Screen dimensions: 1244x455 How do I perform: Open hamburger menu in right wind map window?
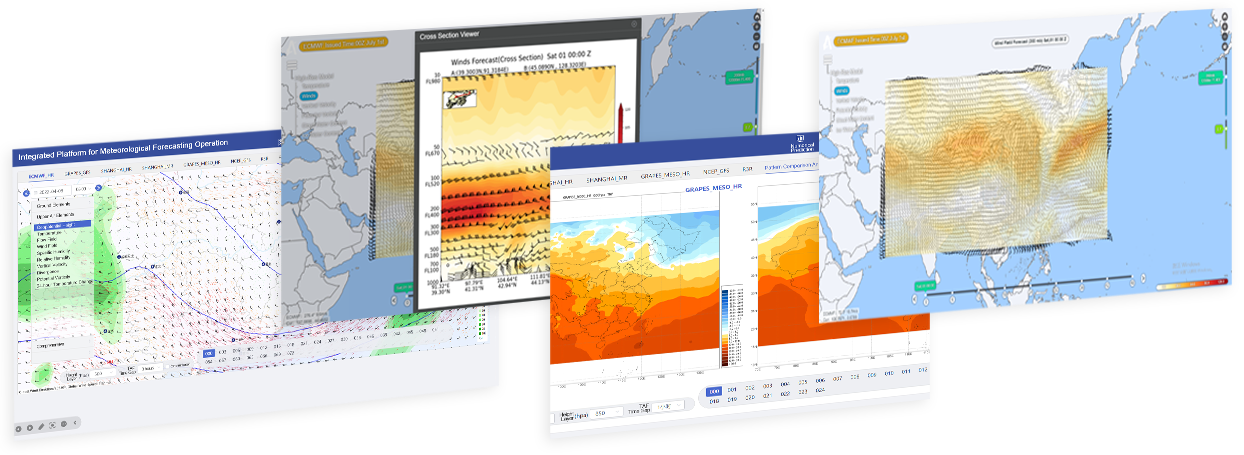point(828,59)
